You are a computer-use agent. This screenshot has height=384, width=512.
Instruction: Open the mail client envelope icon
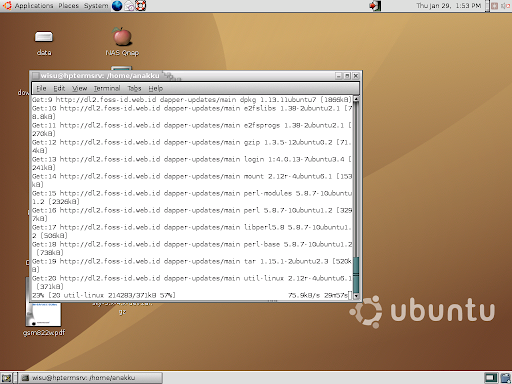[x=129, y=6]
